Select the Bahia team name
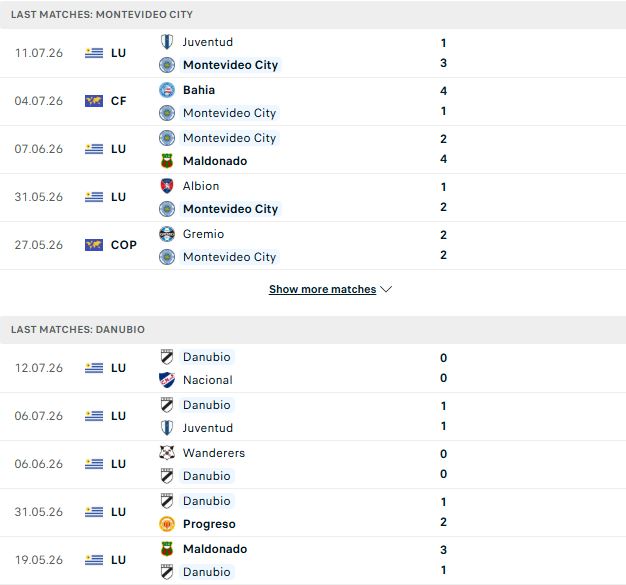This screenshot has width=626, height=585. [x=199, y=90]
